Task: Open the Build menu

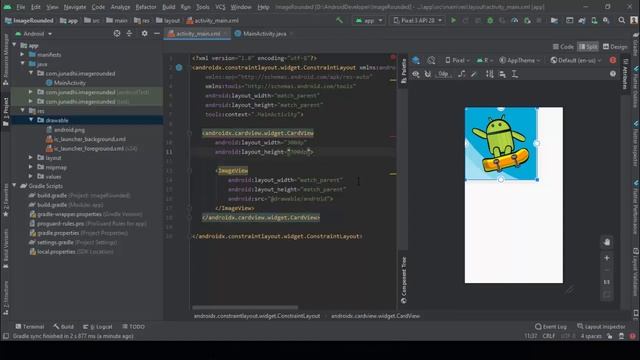Action: tap(168, 7)
